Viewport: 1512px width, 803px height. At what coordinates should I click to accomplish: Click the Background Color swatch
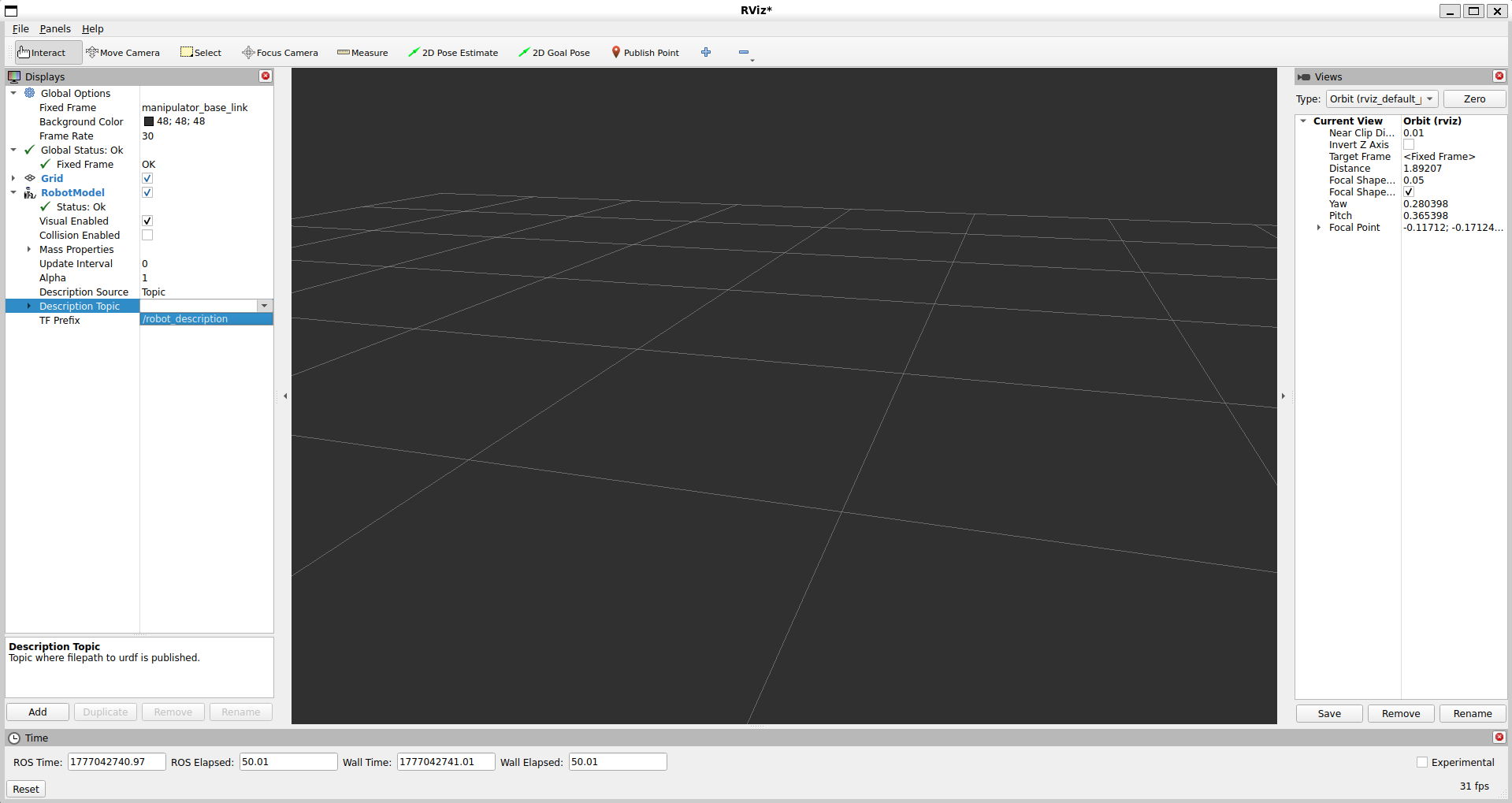point(149,121)
